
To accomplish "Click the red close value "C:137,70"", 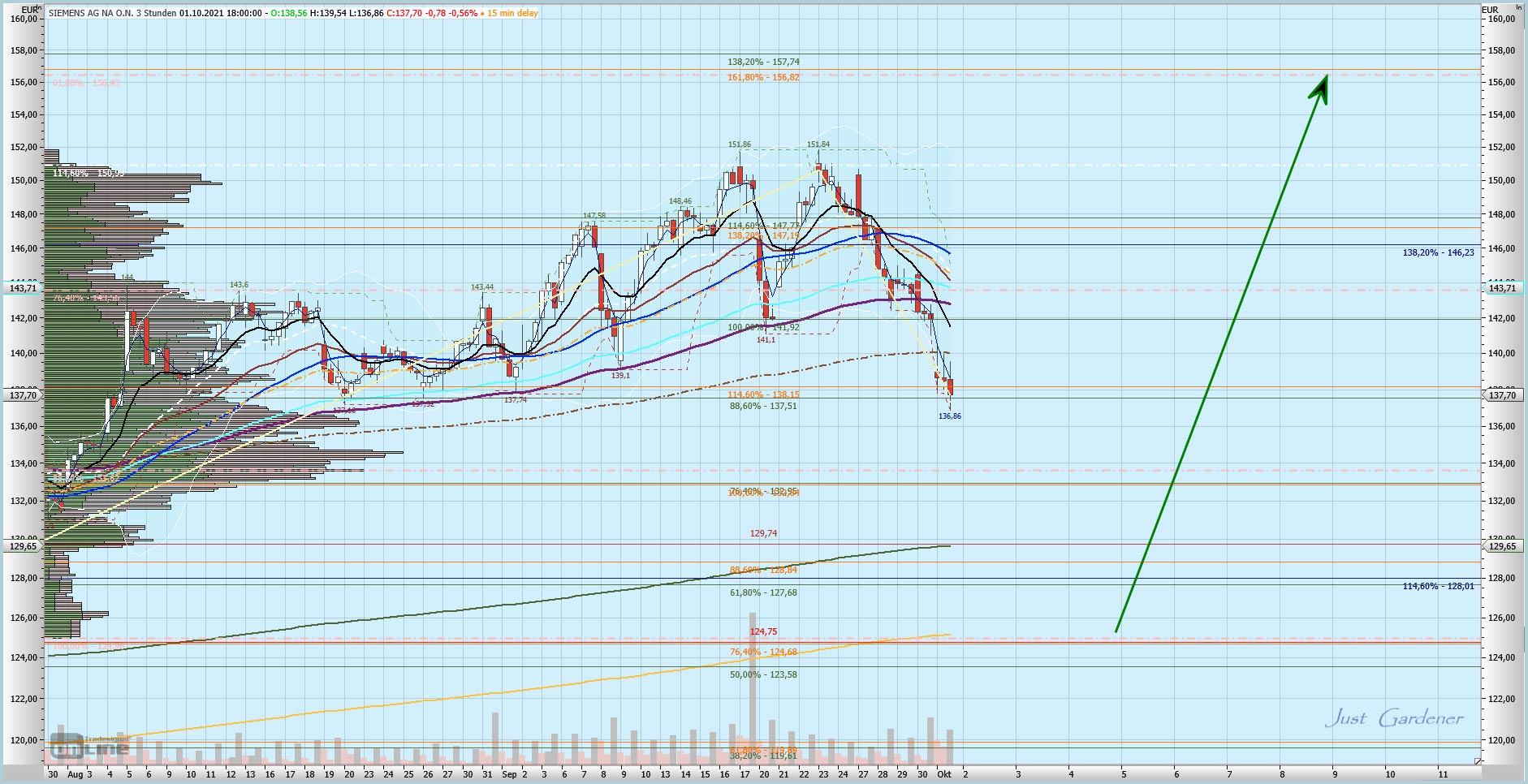I will click(x=404, y=13).
